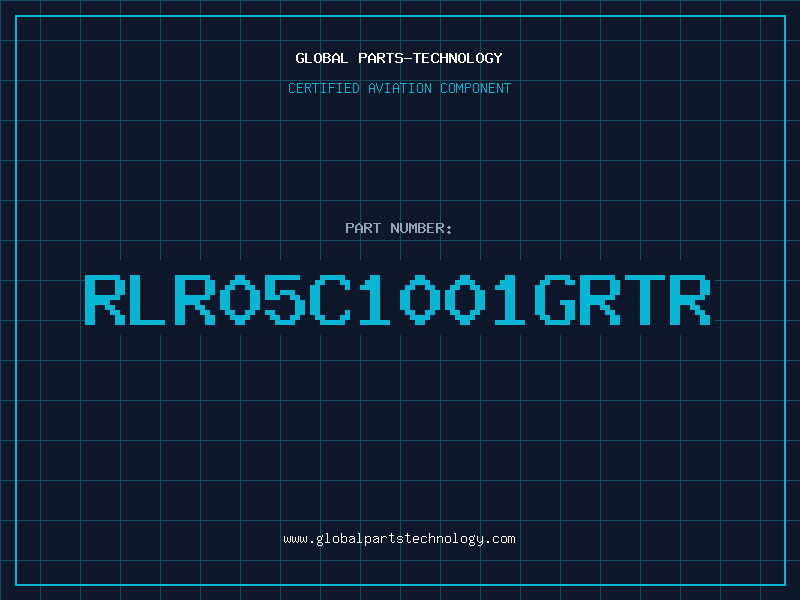
Task: Click the GLOBAL PARTS-TECHNOLOGY heading
Action: click(x=399, y=58)
